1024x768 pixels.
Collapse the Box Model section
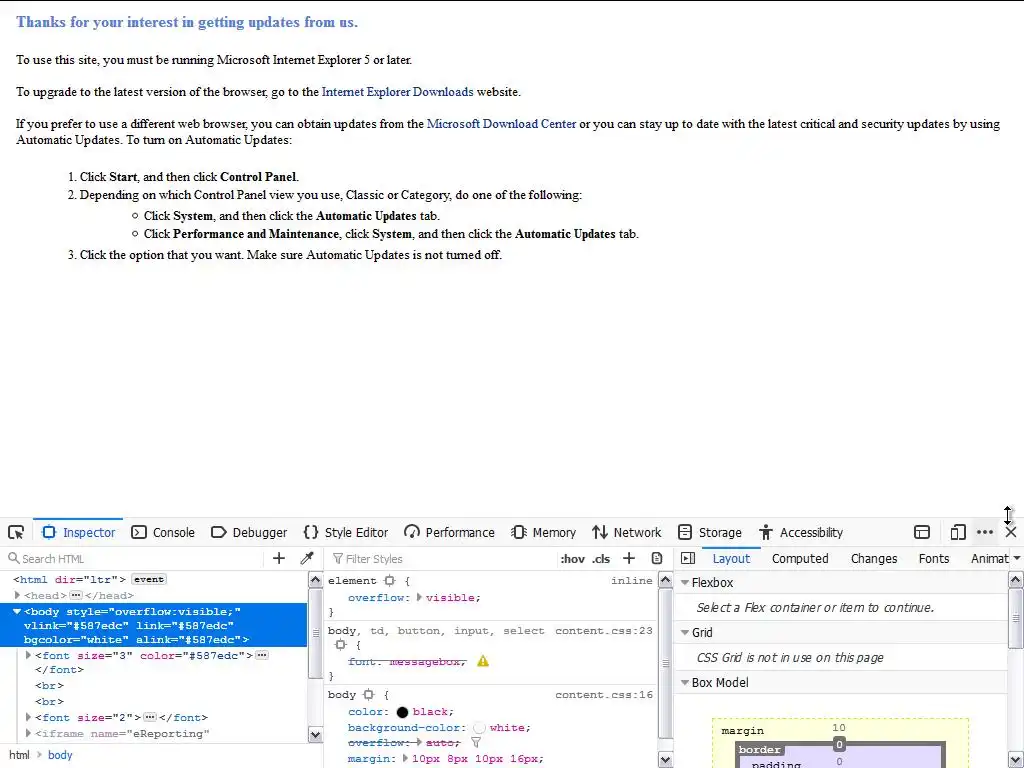click(x=685, y=682)
